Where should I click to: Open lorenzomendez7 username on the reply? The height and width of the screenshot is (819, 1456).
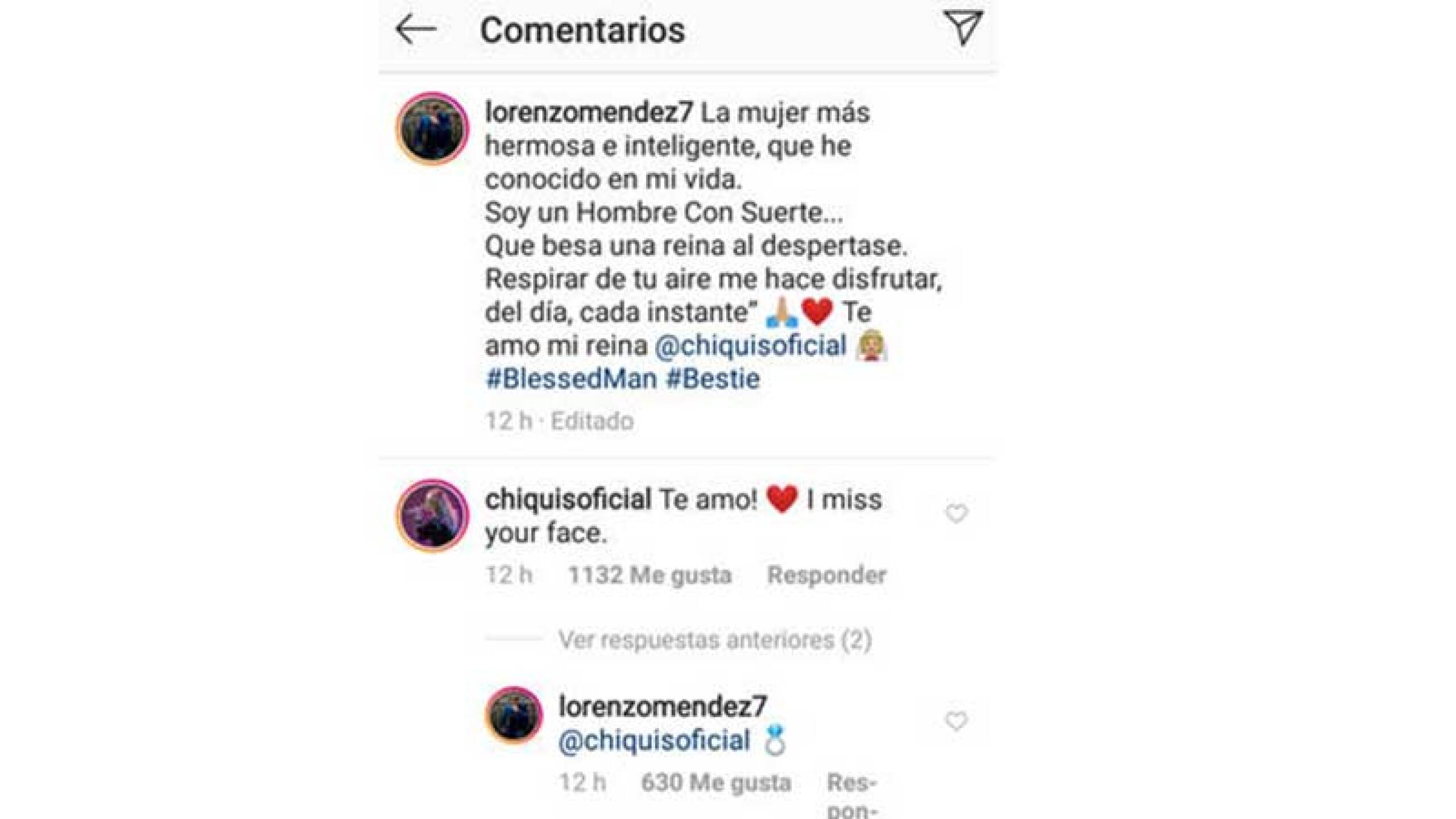pos(663,706)
